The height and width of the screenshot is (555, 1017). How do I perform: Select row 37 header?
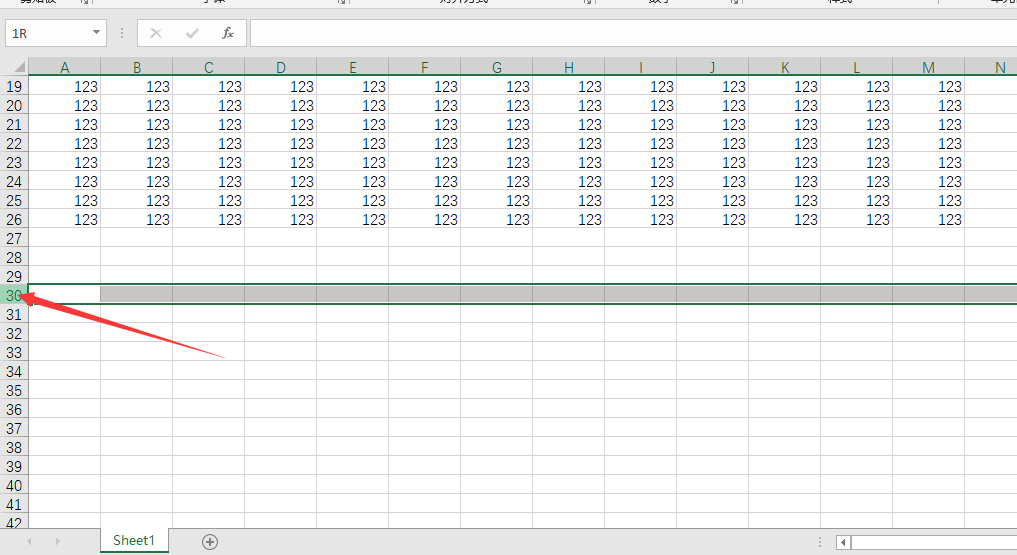14,429
